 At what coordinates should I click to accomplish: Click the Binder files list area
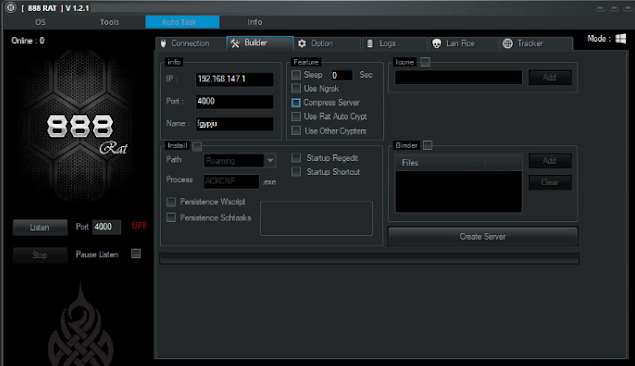(x=458, y=192)
